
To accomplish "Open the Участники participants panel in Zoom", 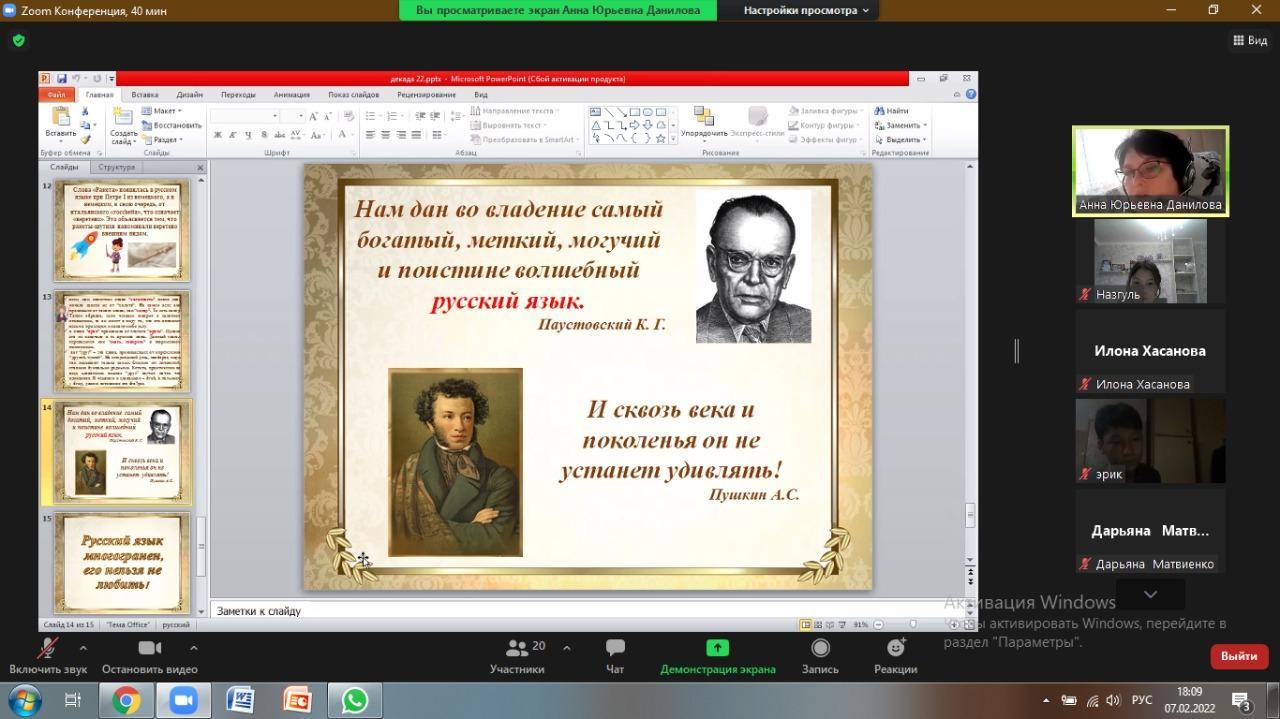I will click(x=517, y=656).
